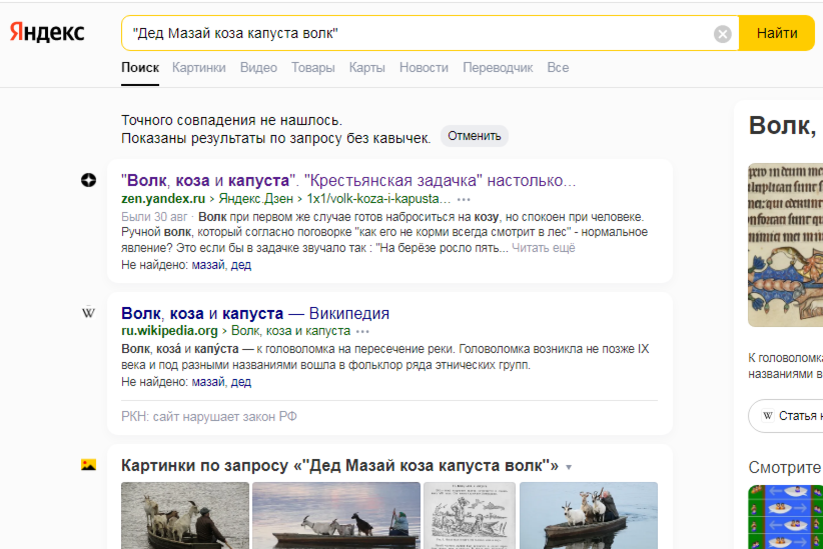Viewport: 823px width, 549px height.
Task: Open the Товары tab
Action: click(313, 68)
